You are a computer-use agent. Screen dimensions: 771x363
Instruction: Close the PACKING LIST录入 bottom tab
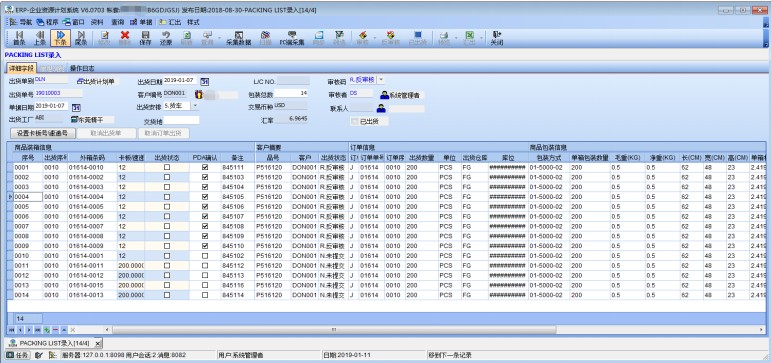pyautogui.click(x=97, y=343)
